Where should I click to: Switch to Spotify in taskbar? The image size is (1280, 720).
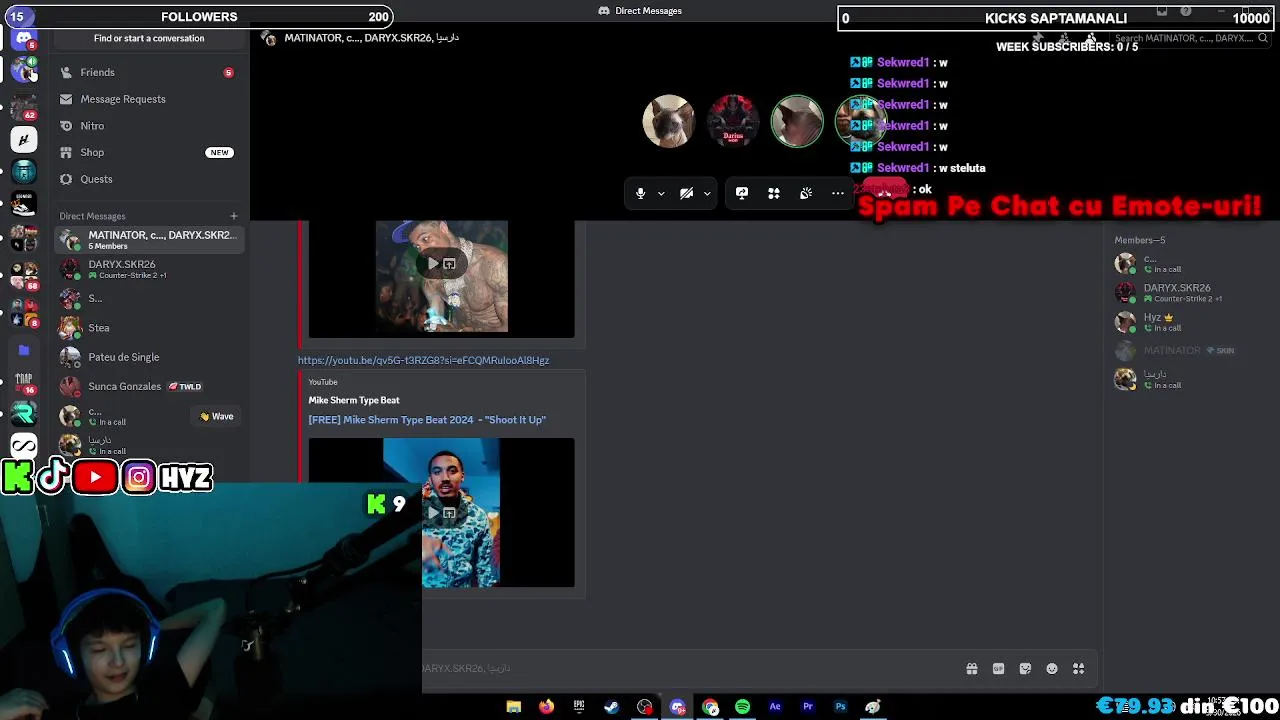[742, 707]
